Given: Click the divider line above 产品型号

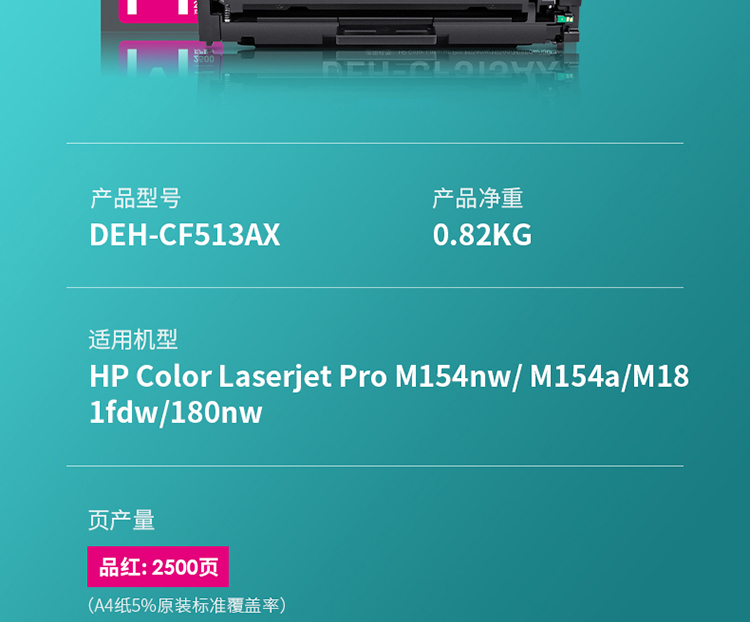Looking at the screenshot, I should tap(375, 143).
